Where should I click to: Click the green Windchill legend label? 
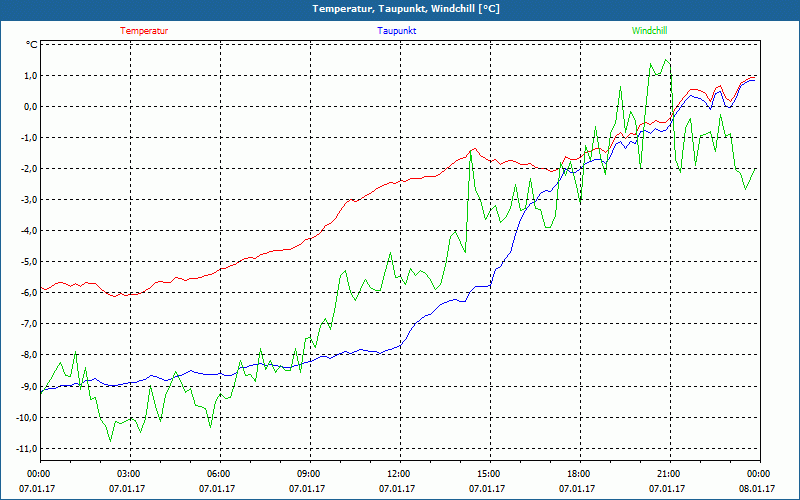click(649, 31)
